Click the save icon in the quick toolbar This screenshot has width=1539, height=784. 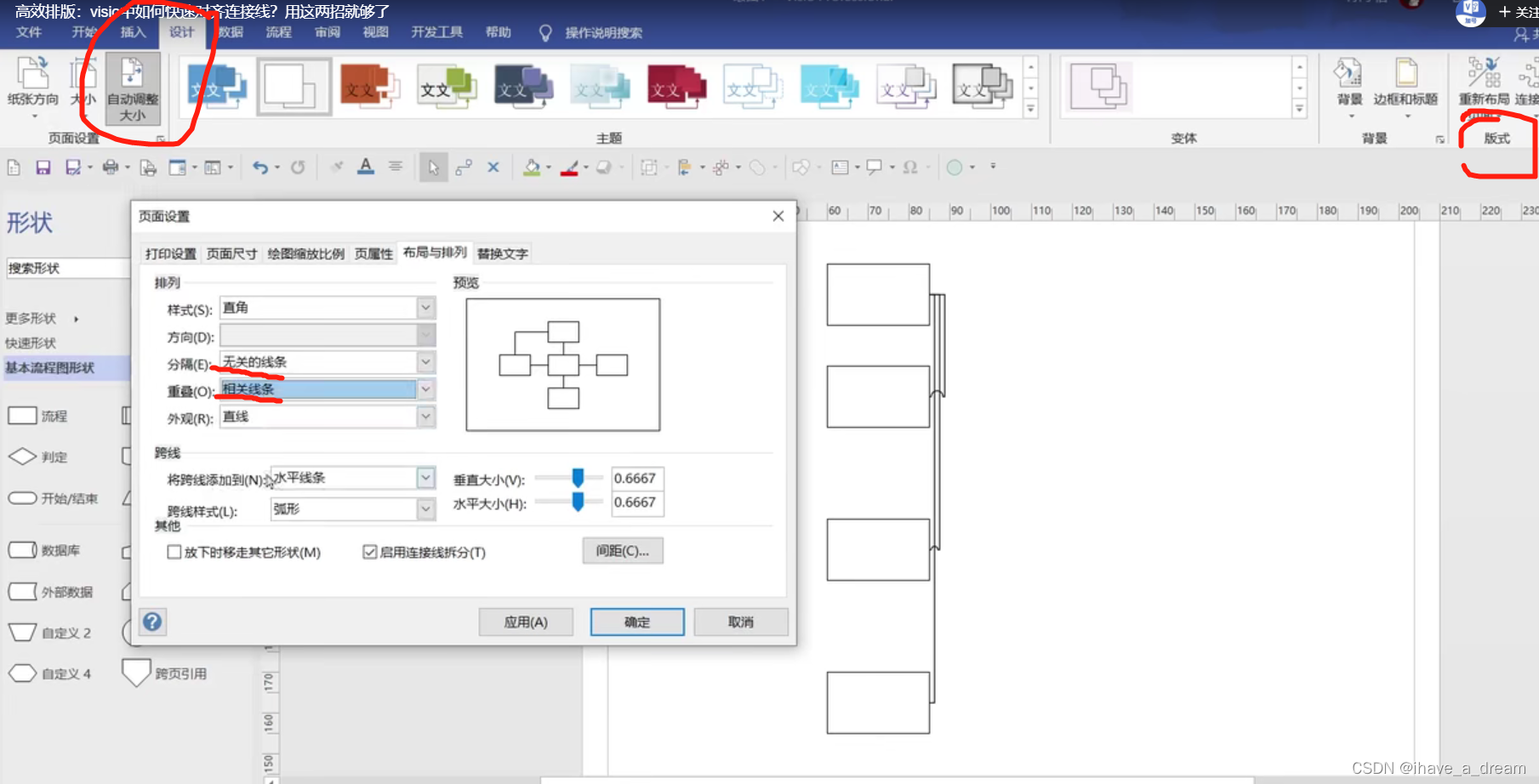point(43,168)
